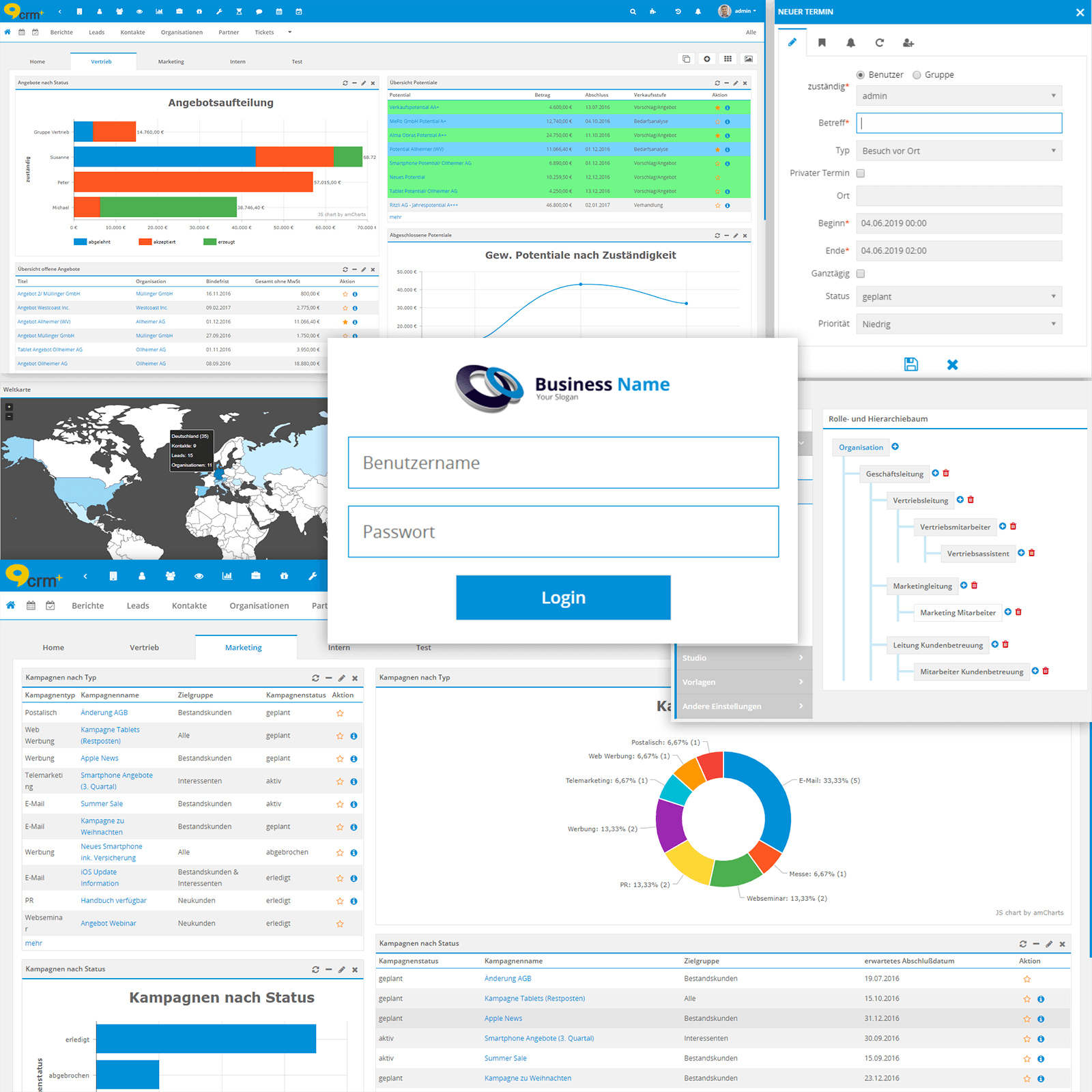Click the copy dashboard icon above Übersicht Potentiale
The image size is (1092, 1092).
[686, 59]
